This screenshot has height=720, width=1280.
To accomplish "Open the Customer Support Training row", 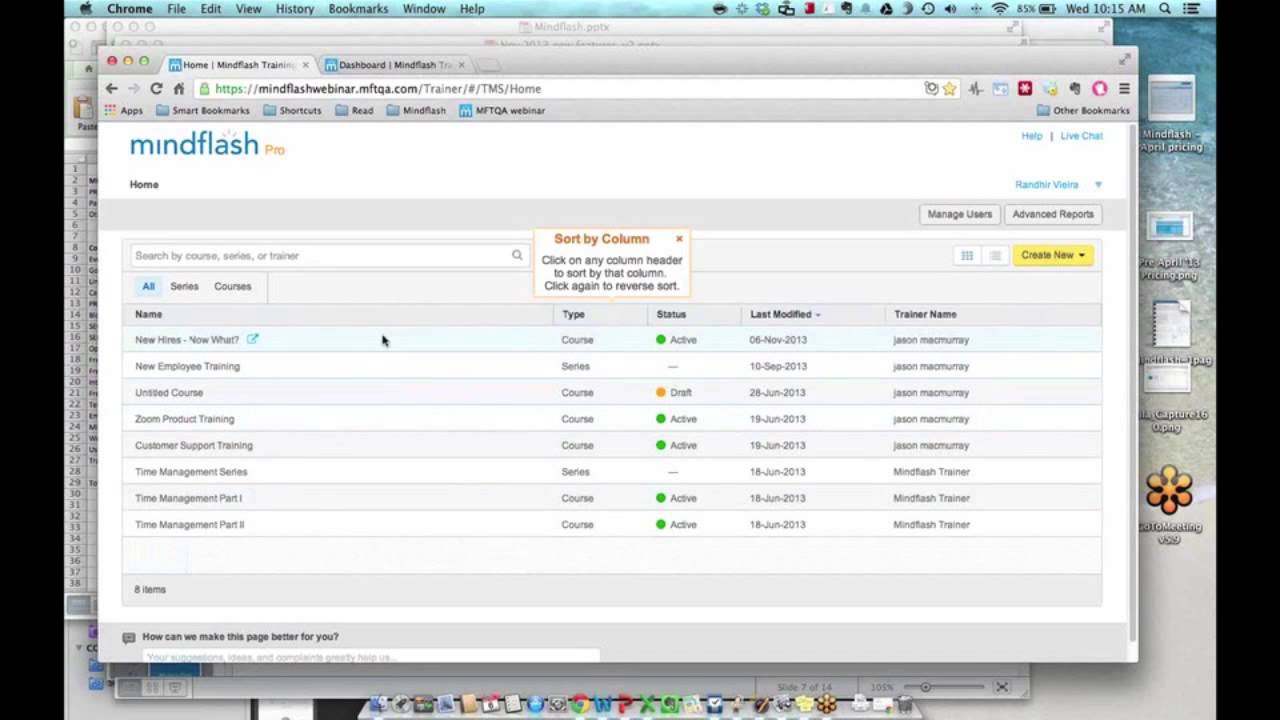I will coord(612,445).
